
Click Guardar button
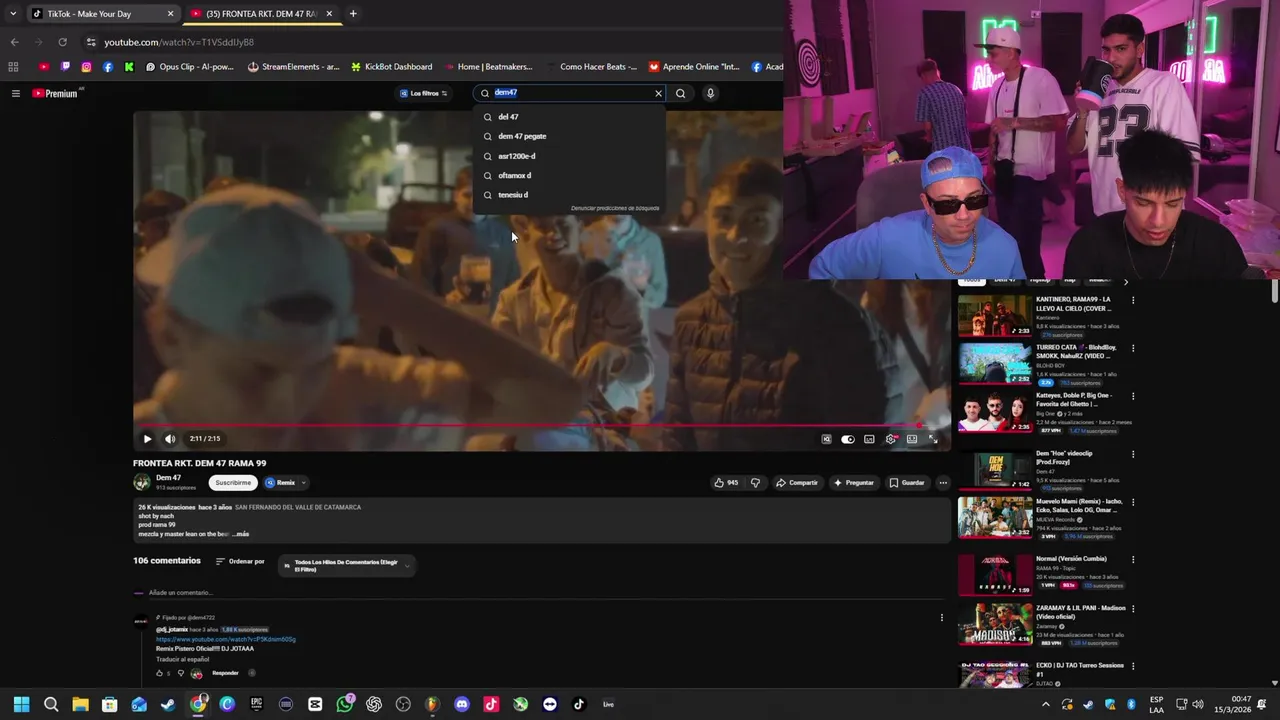[x=907, y=483]
